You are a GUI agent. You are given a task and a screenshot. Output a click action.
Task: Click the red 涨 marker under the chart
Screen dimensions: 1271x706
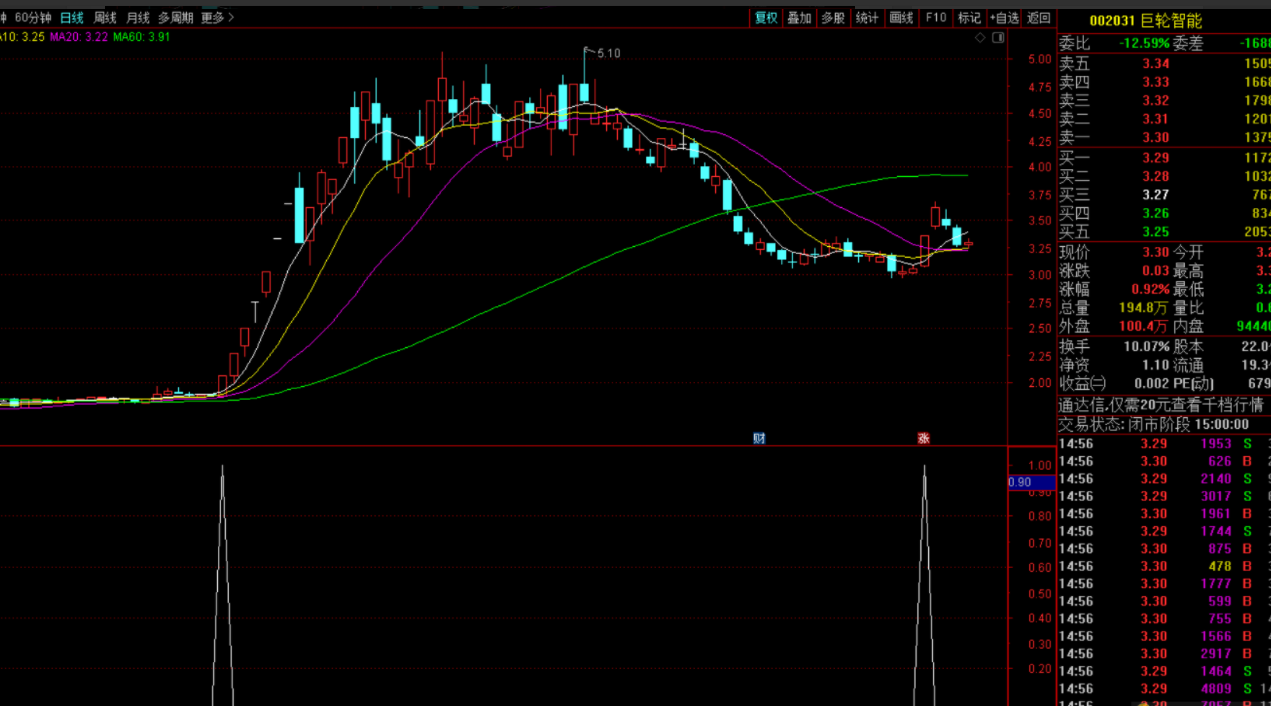pos(924,438)
